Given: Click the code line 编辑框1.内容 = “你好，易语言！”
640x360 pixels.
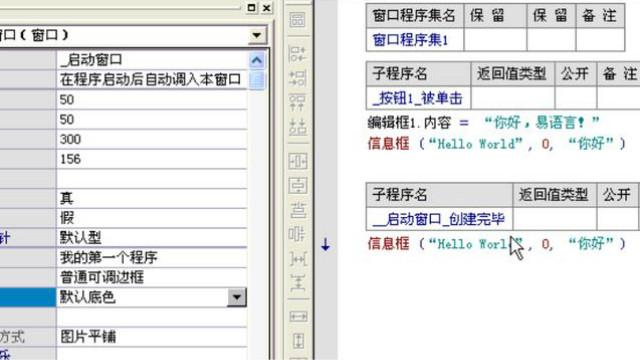Looking at the screenshot, I should tap(483, 122).
